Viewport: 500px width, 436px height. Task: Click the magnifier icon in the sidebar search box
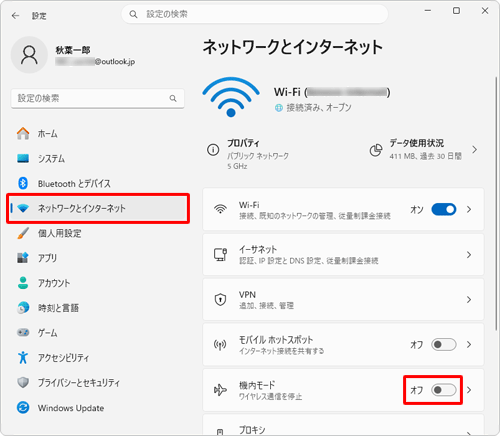(x=173, y=98)
